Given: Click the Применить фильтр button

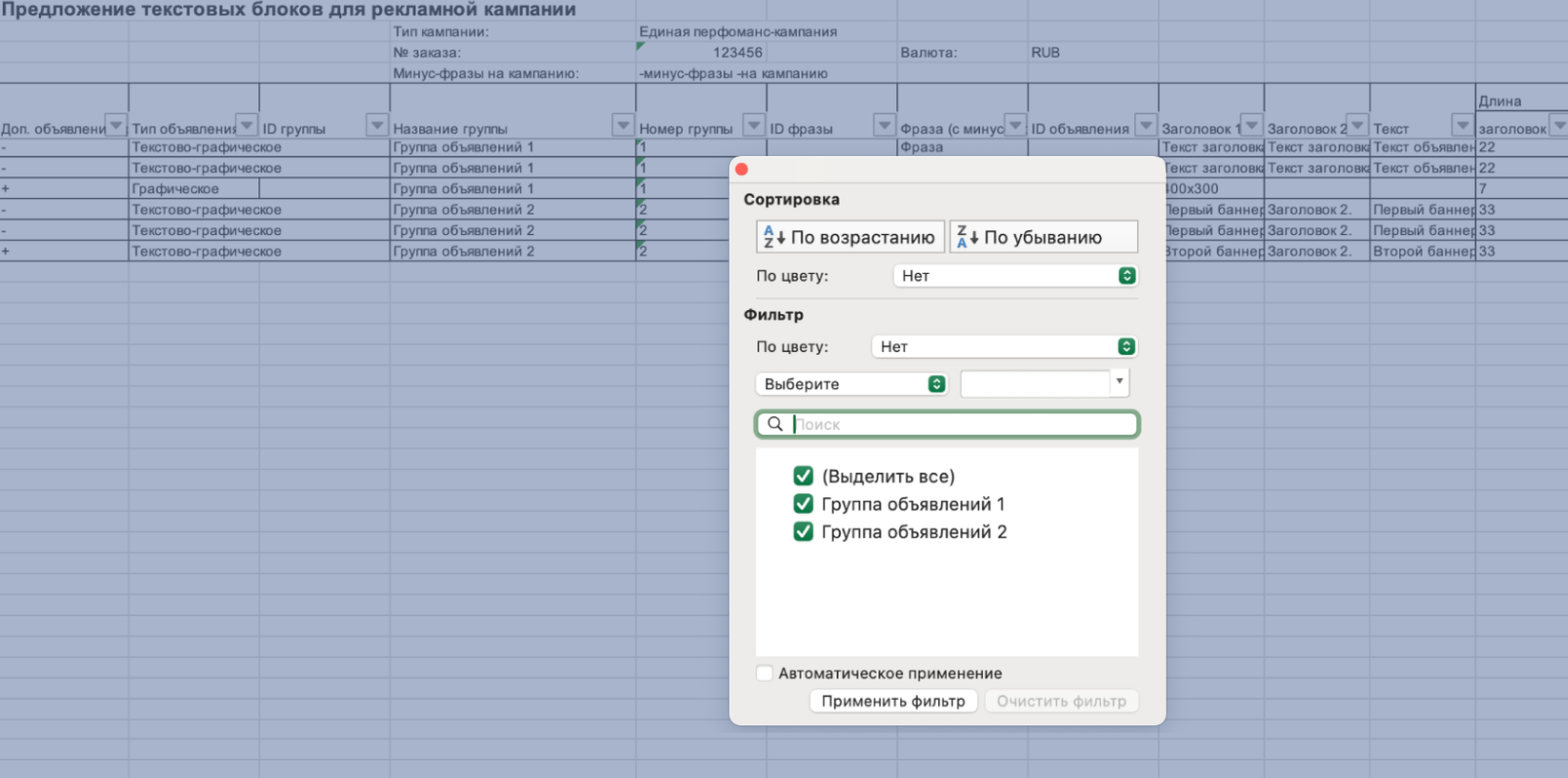Looking at the screenshot, I should click(893, 701).
